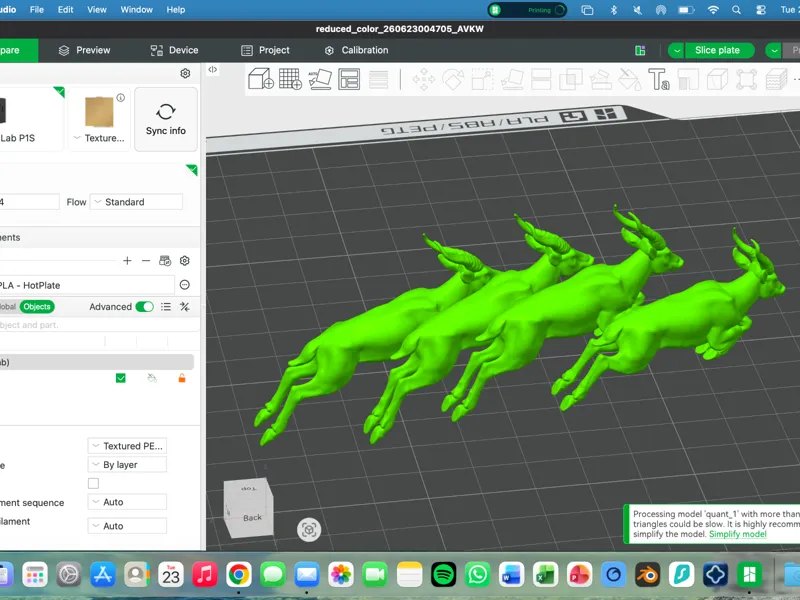
Task: Switch to the Project tab
Action: 265,50
